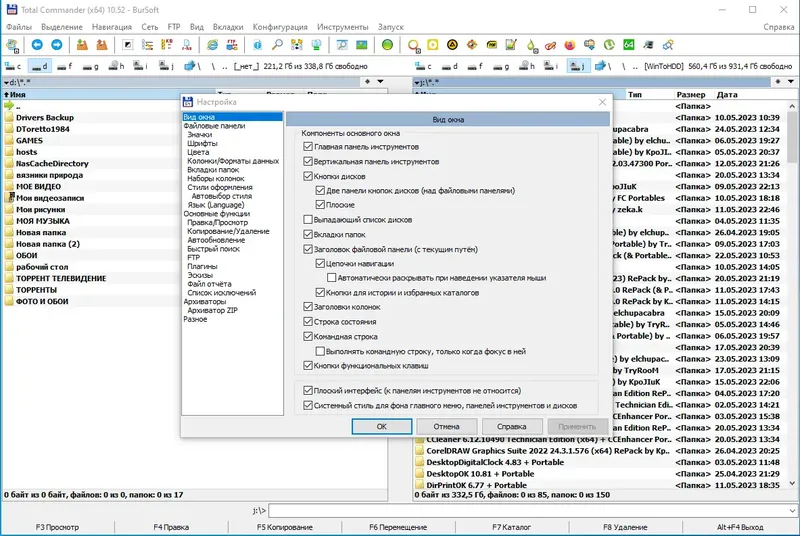Viewport: 800px width, 536px height.
Task: Click the red paperclip toolbar icon
Action: click(x=550, y=45)
